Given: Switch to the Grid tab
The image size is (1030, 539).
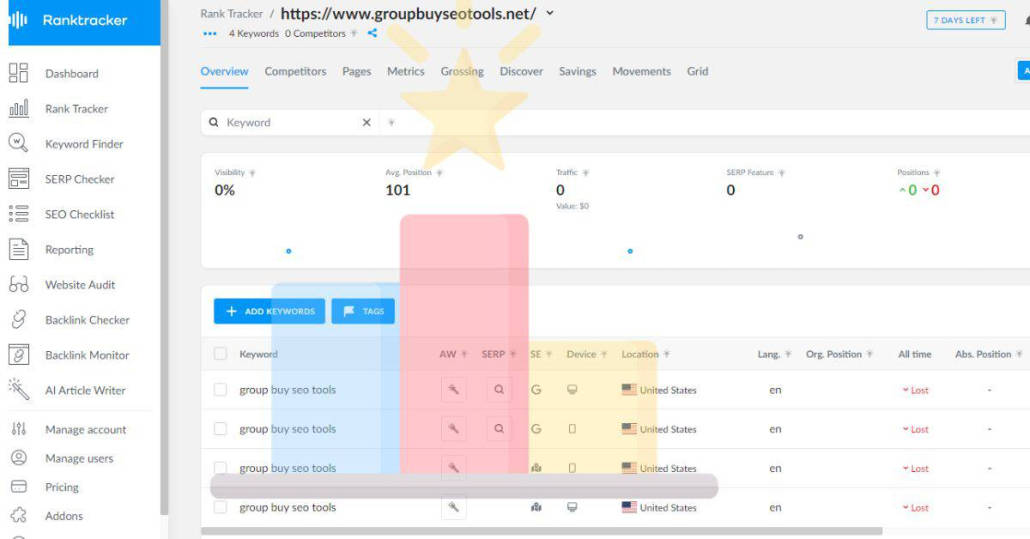Looking at the screenshot, I should pyautogui.click(x=698, y=72).
